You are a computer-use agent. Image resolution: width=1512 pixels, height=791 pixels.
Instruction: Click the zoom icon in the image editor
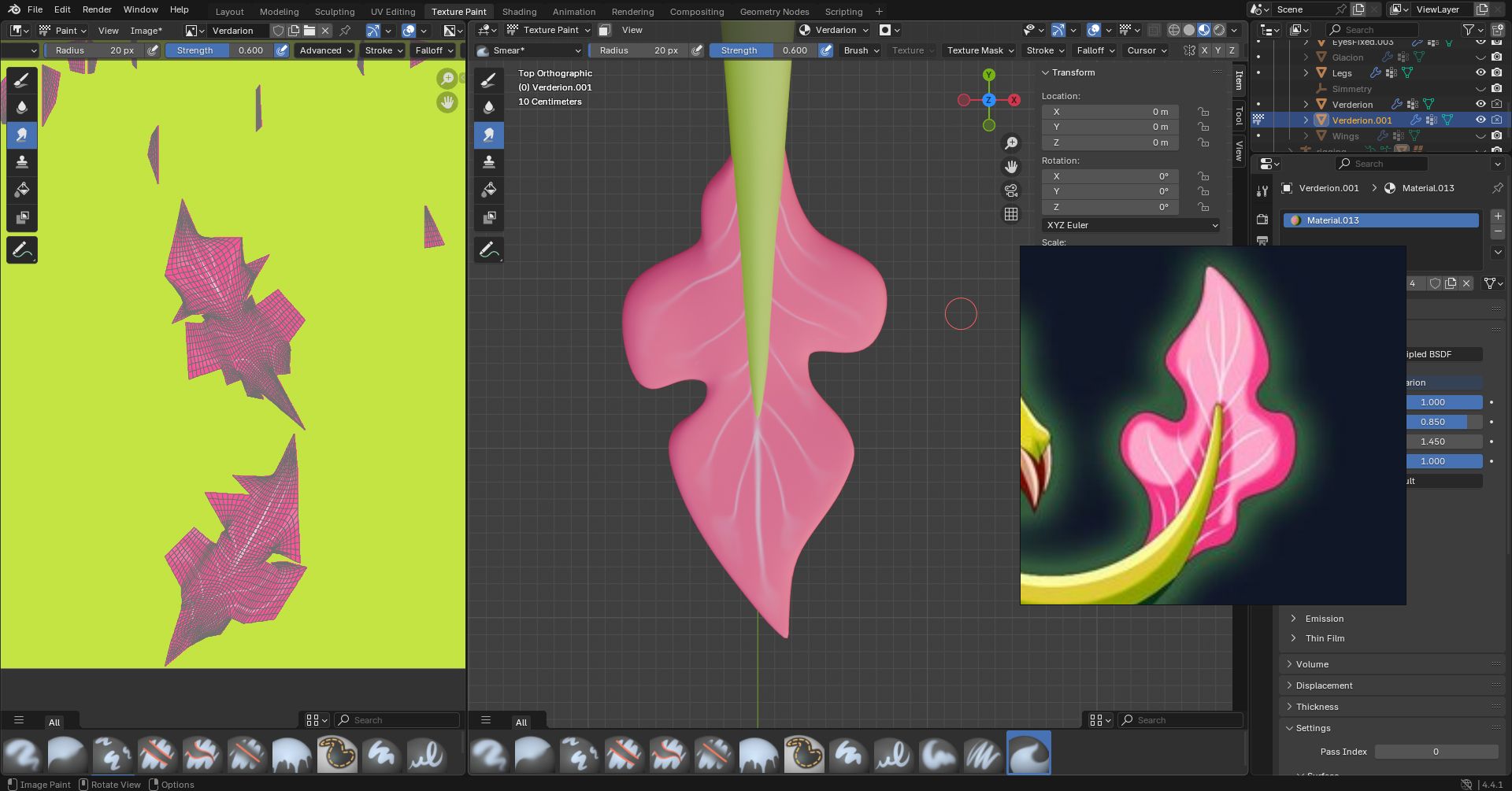pyautogui.click(x=447, y=78)
